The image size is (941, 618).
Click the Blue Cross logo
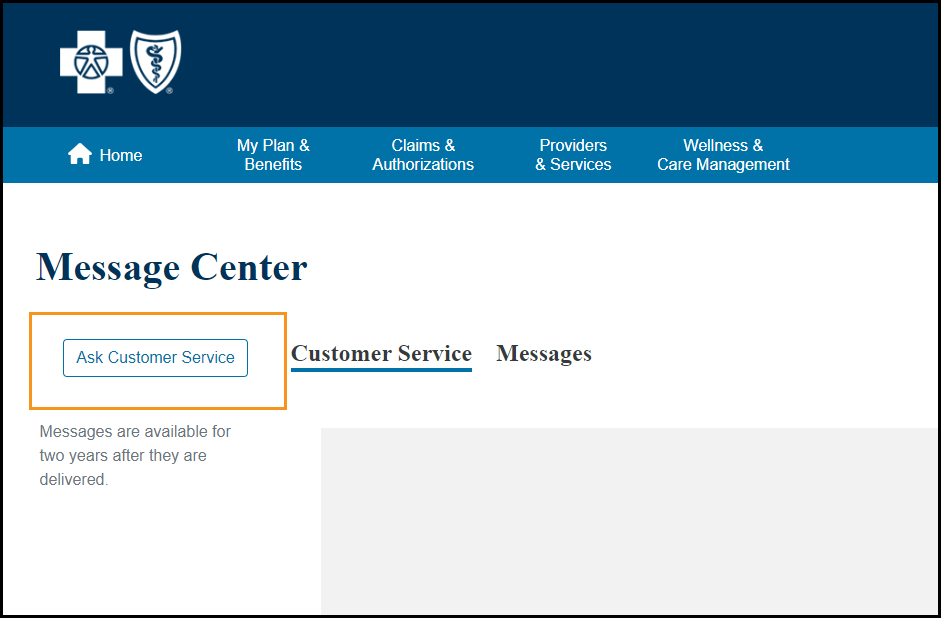[90, 60]
